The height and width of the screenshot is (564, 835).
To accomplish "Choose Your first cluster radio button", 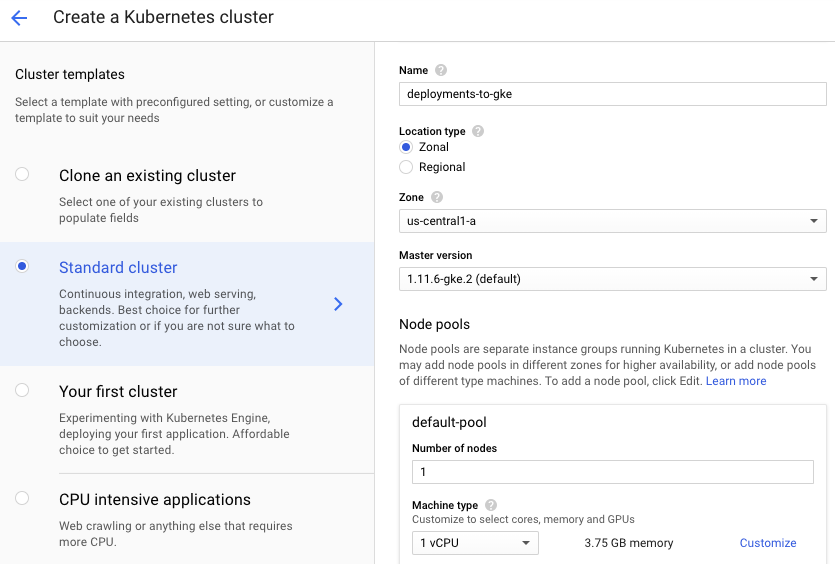I will coord(22,390).
